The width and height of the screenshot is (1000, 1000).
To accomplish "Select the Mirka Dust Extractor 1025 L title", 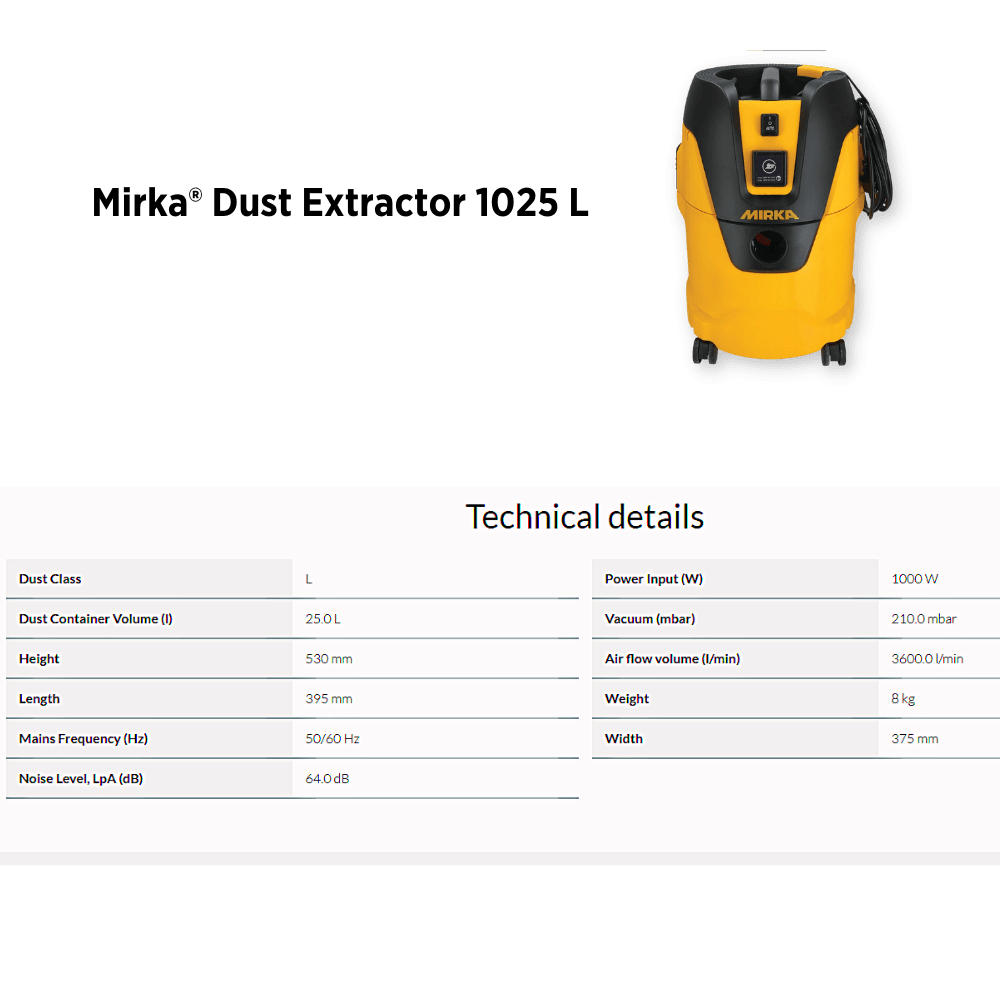I will point(340,203).
